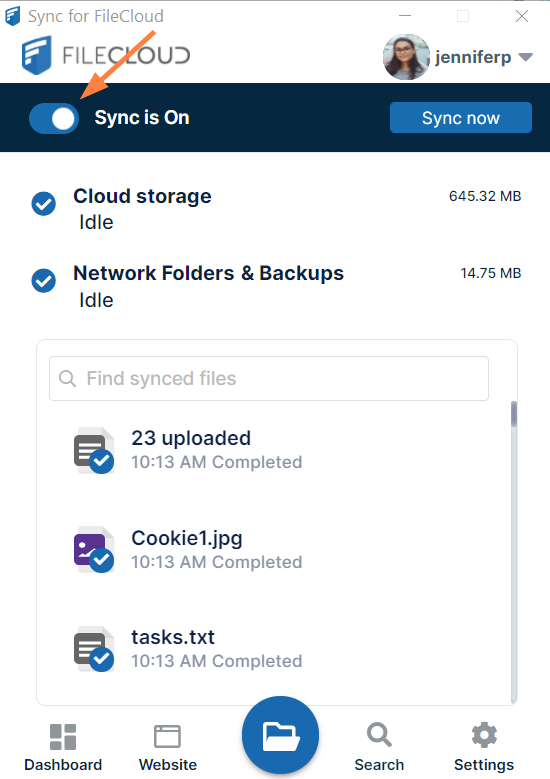Click the FileCloud app icon in title bar
Screen dimensions: 550x779
coord(12,16)
